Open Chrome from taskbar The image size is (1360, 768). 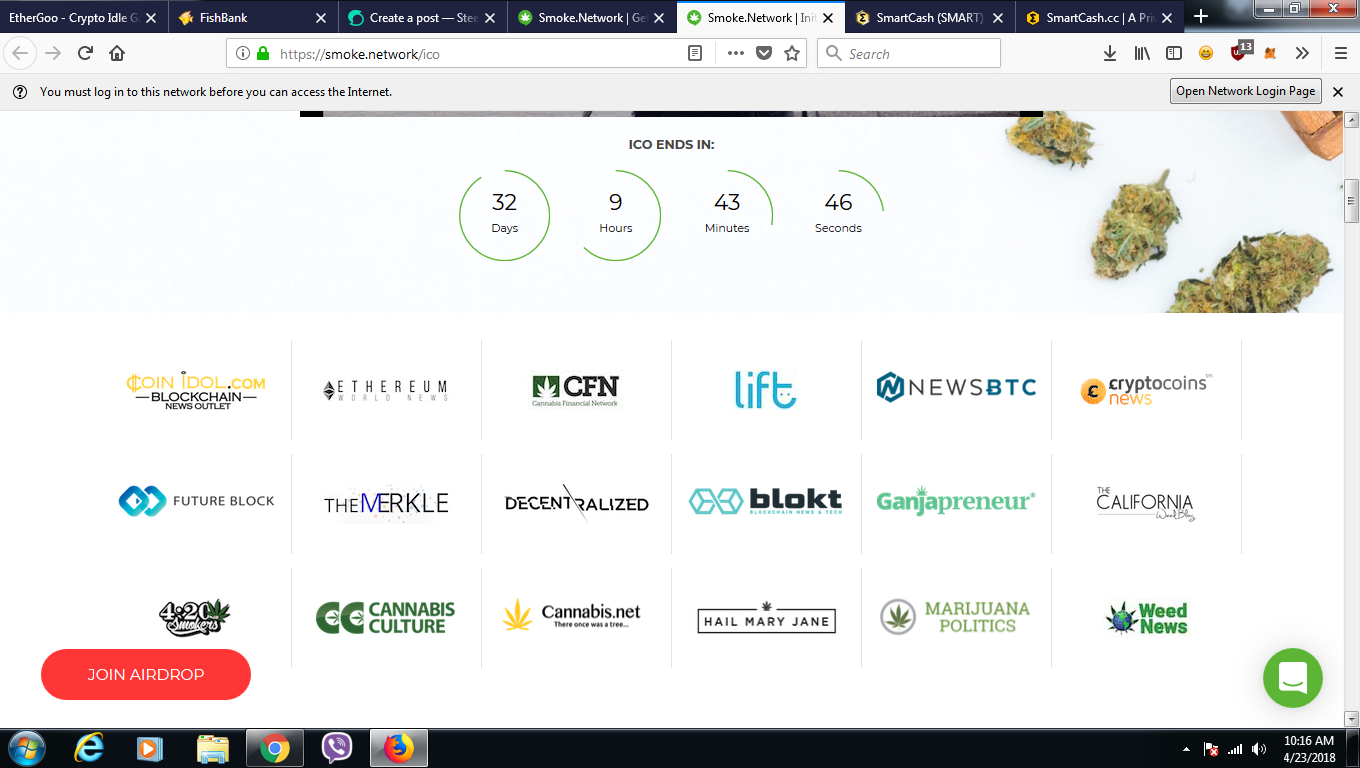click(x=275, y=748)
